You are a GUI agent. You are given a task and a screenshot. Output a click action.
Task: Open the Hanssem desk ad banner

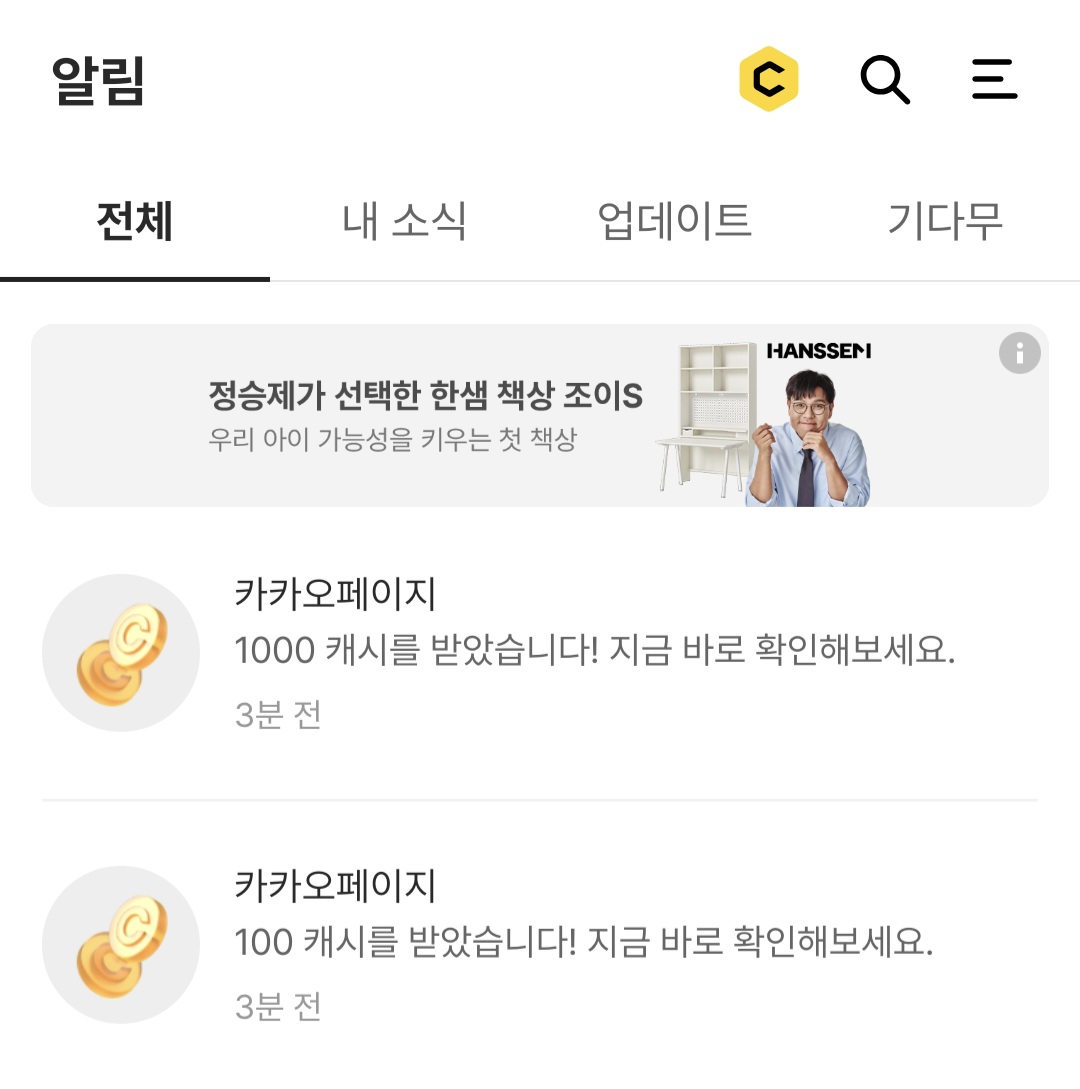(540, 415)
